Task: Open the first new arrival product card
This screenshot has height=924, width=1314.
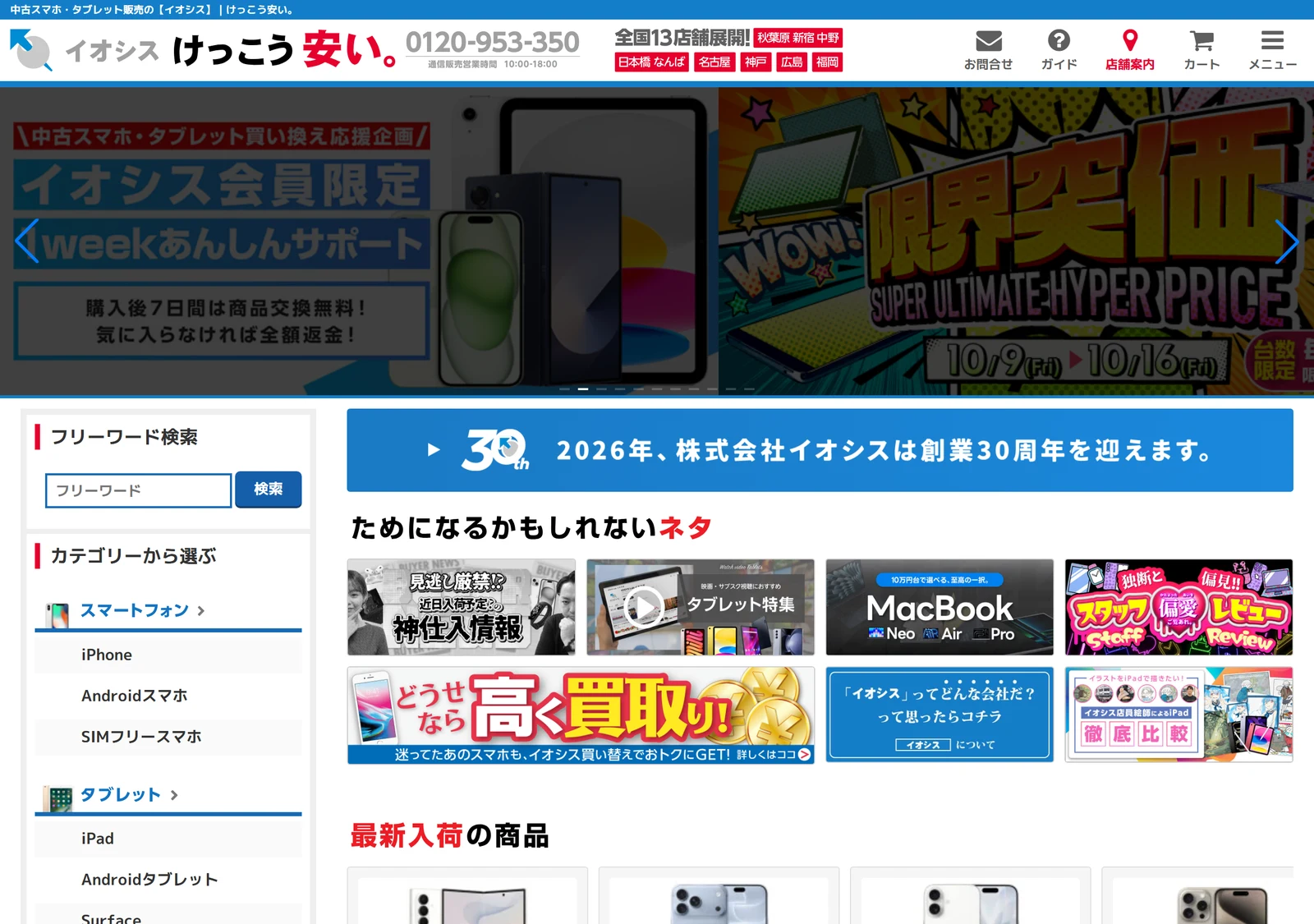Action: coord(467,895)
